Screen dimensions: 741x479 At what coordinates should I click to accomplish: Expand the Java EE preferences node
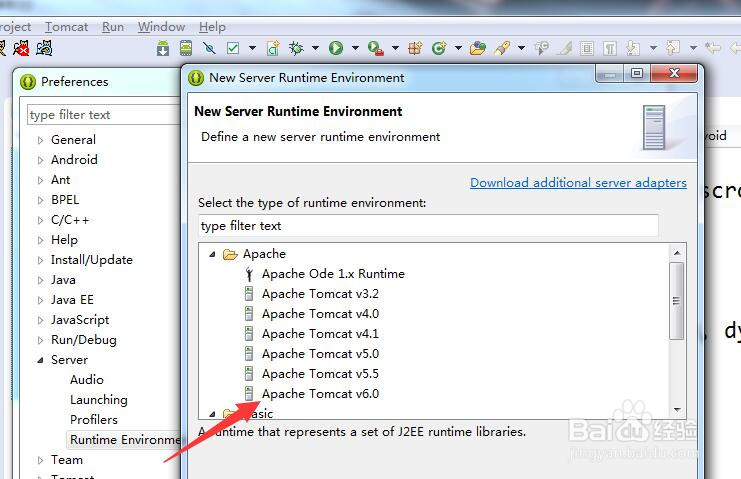click(x=41, y=300)
